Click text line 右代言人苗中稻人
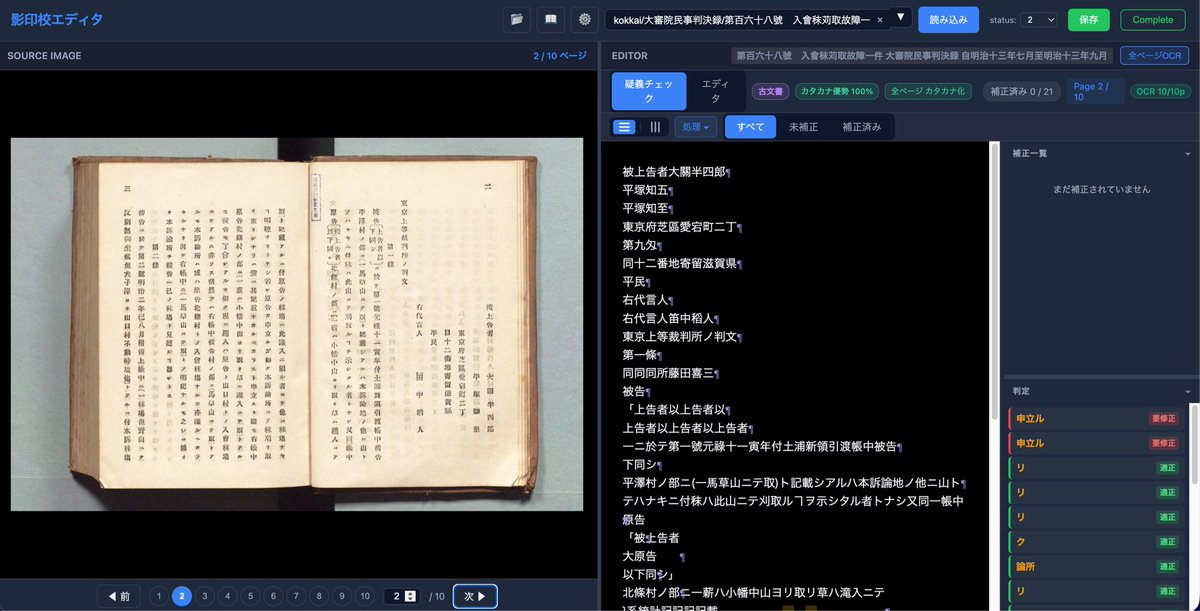Viewport: 1200px width, 611px height. (670, 318)
